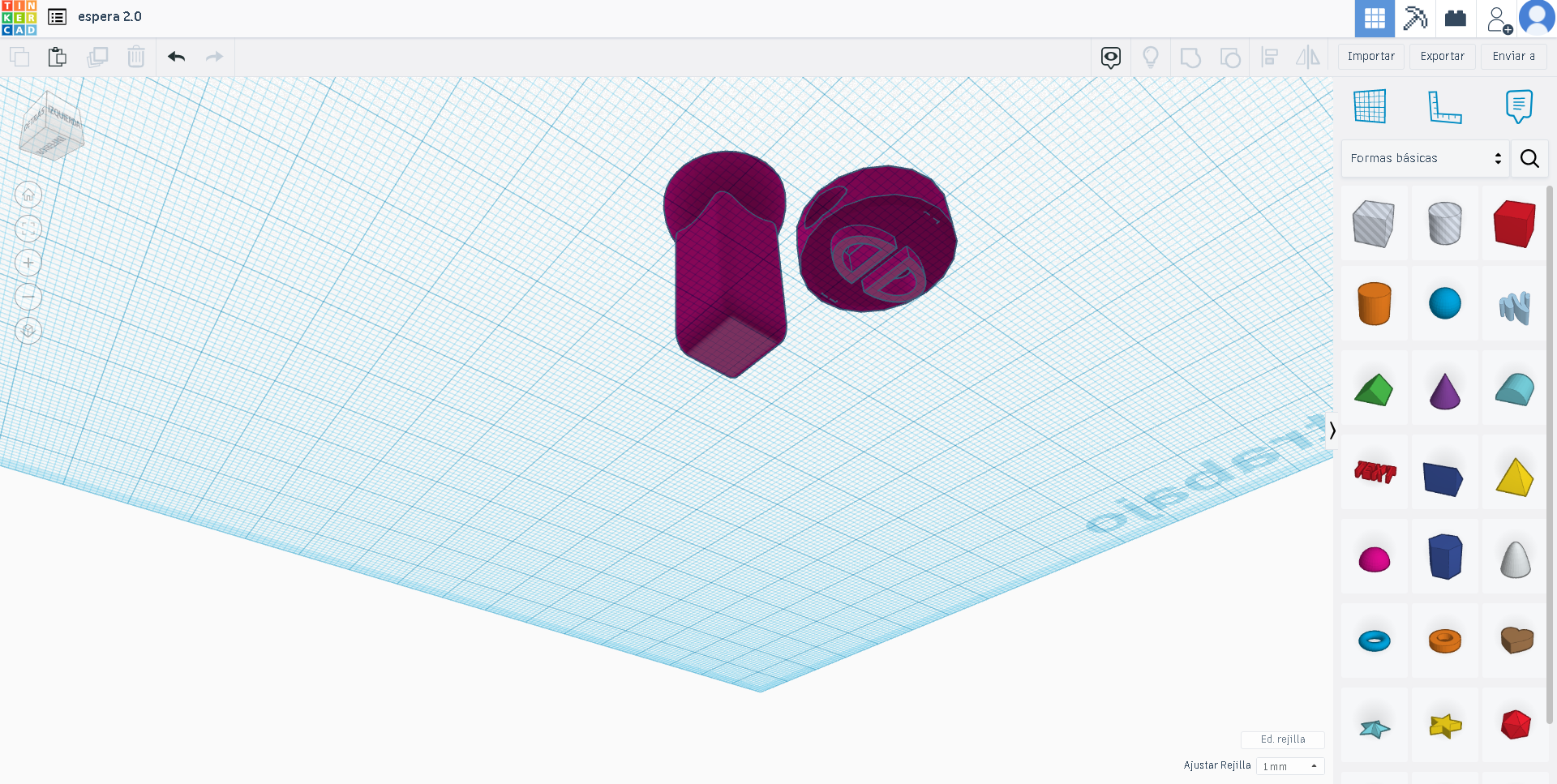The height and width of the screenshot is (784, 1557).
Task: Reset to home view
Action: (x=28, y=195)
